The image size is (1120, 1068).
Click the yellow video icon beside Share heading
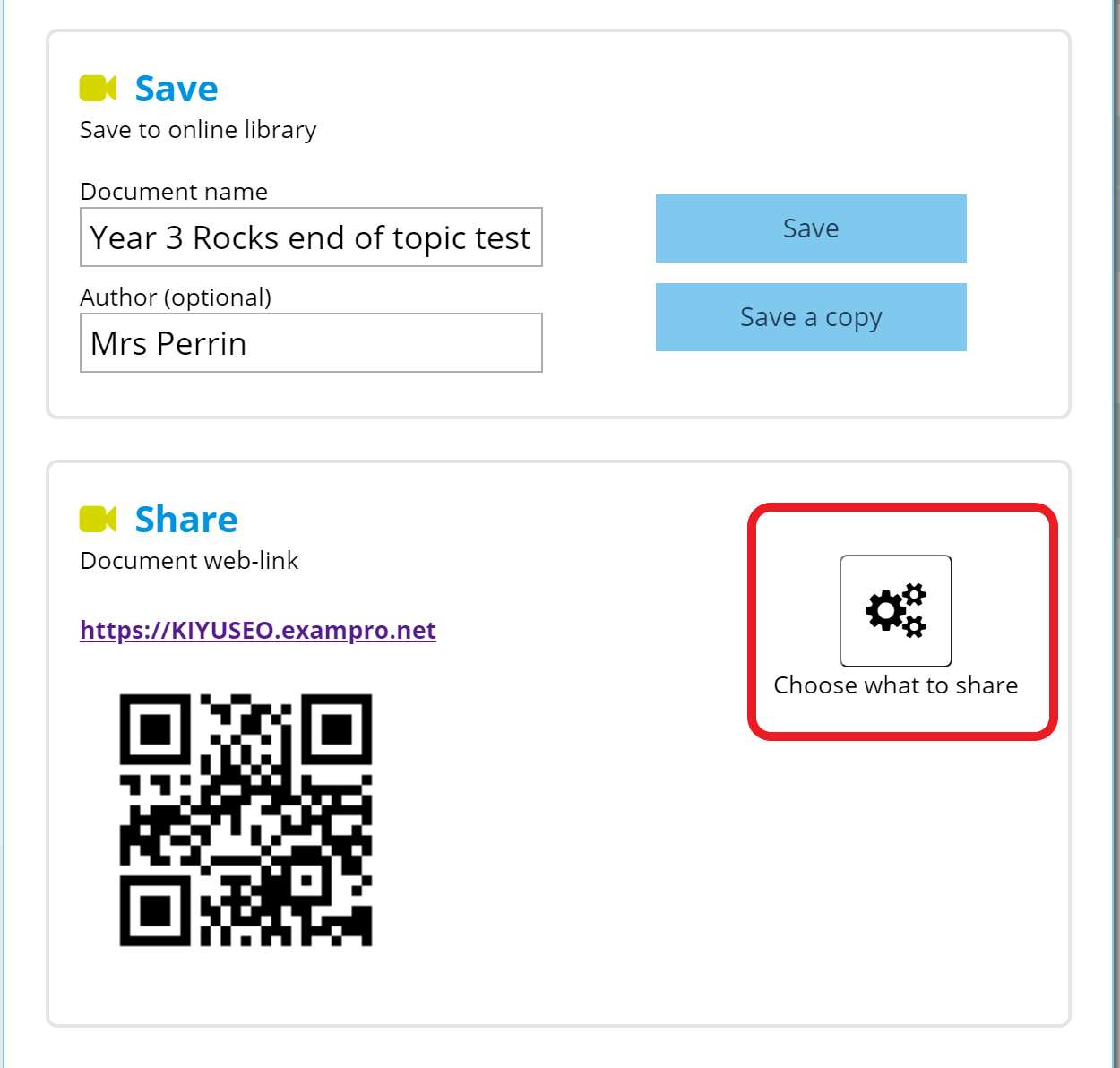98,519
